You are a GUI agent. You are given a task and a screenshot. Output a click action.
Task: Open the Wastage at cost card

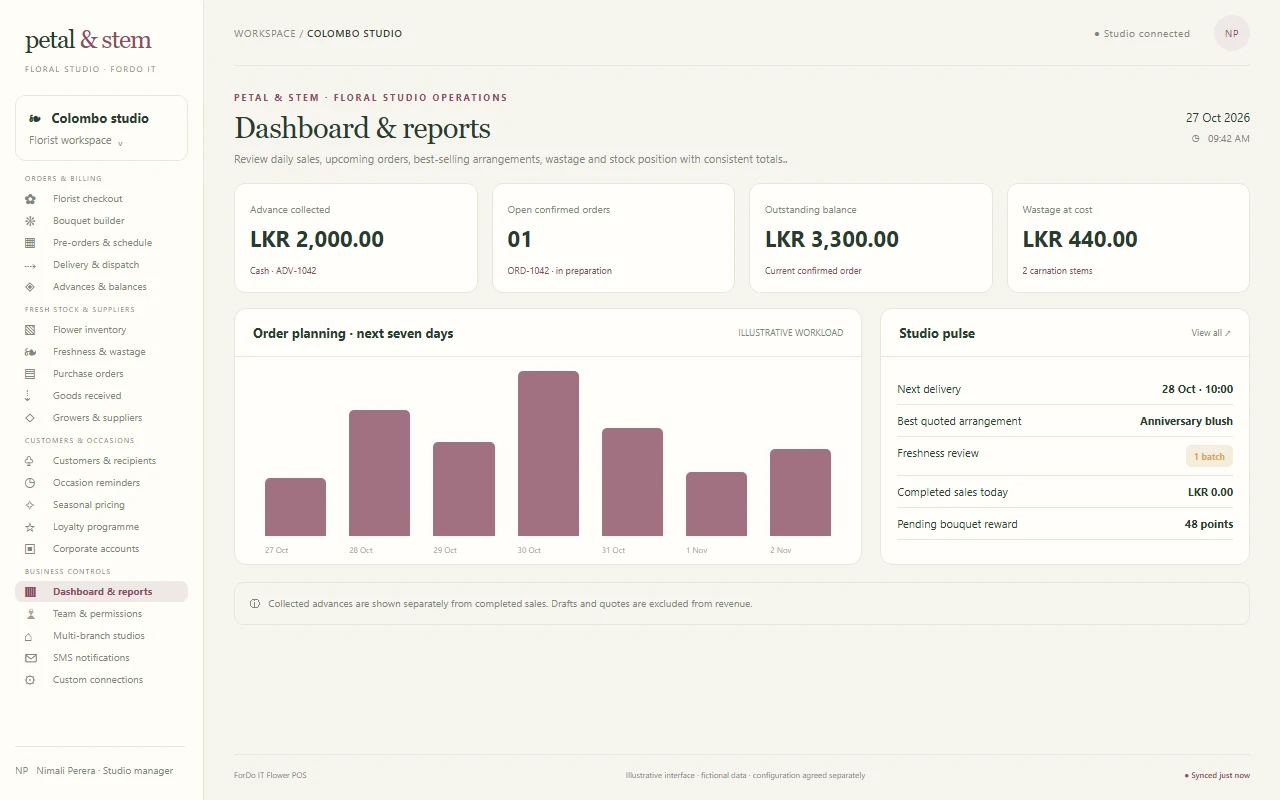point(1128,238)
